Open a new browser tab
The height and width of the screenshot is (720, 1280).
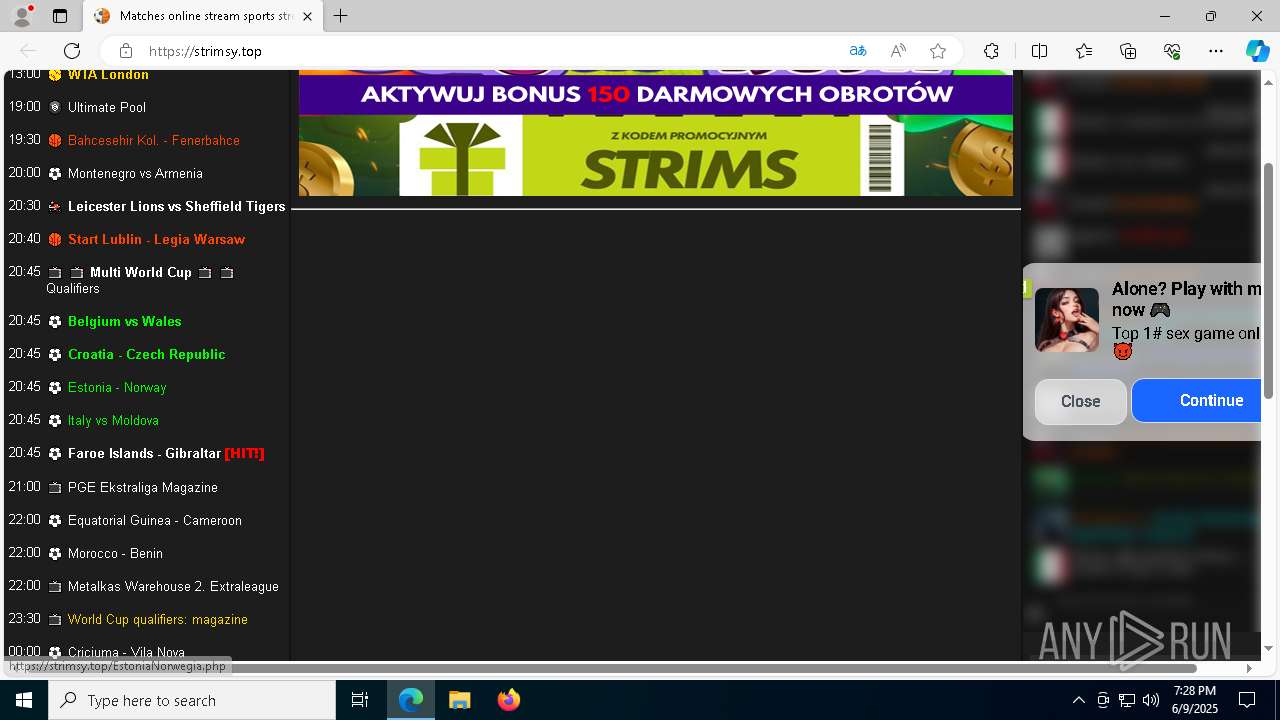tap(341, 16)
